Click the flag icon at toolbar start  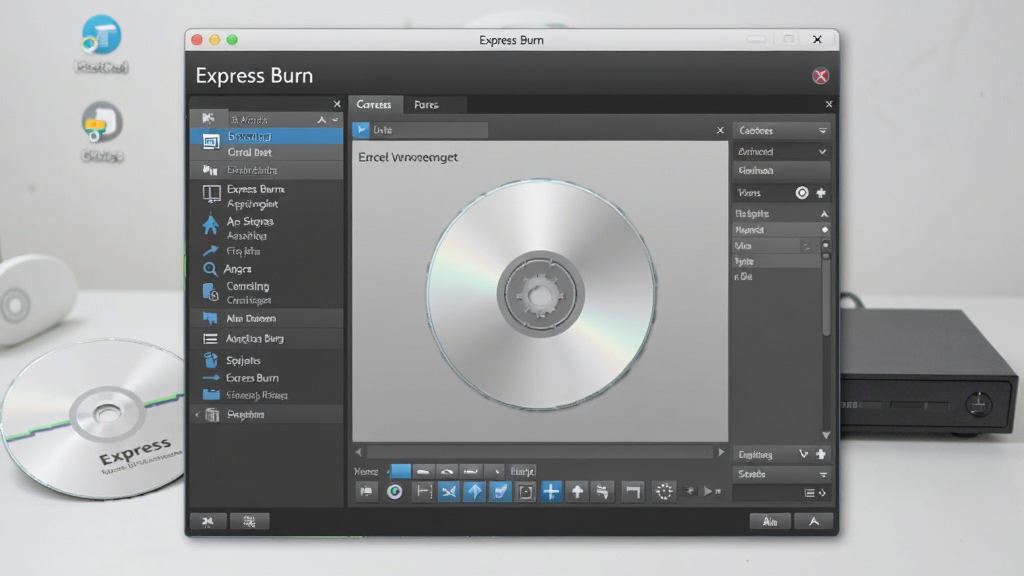pos(367,491)
